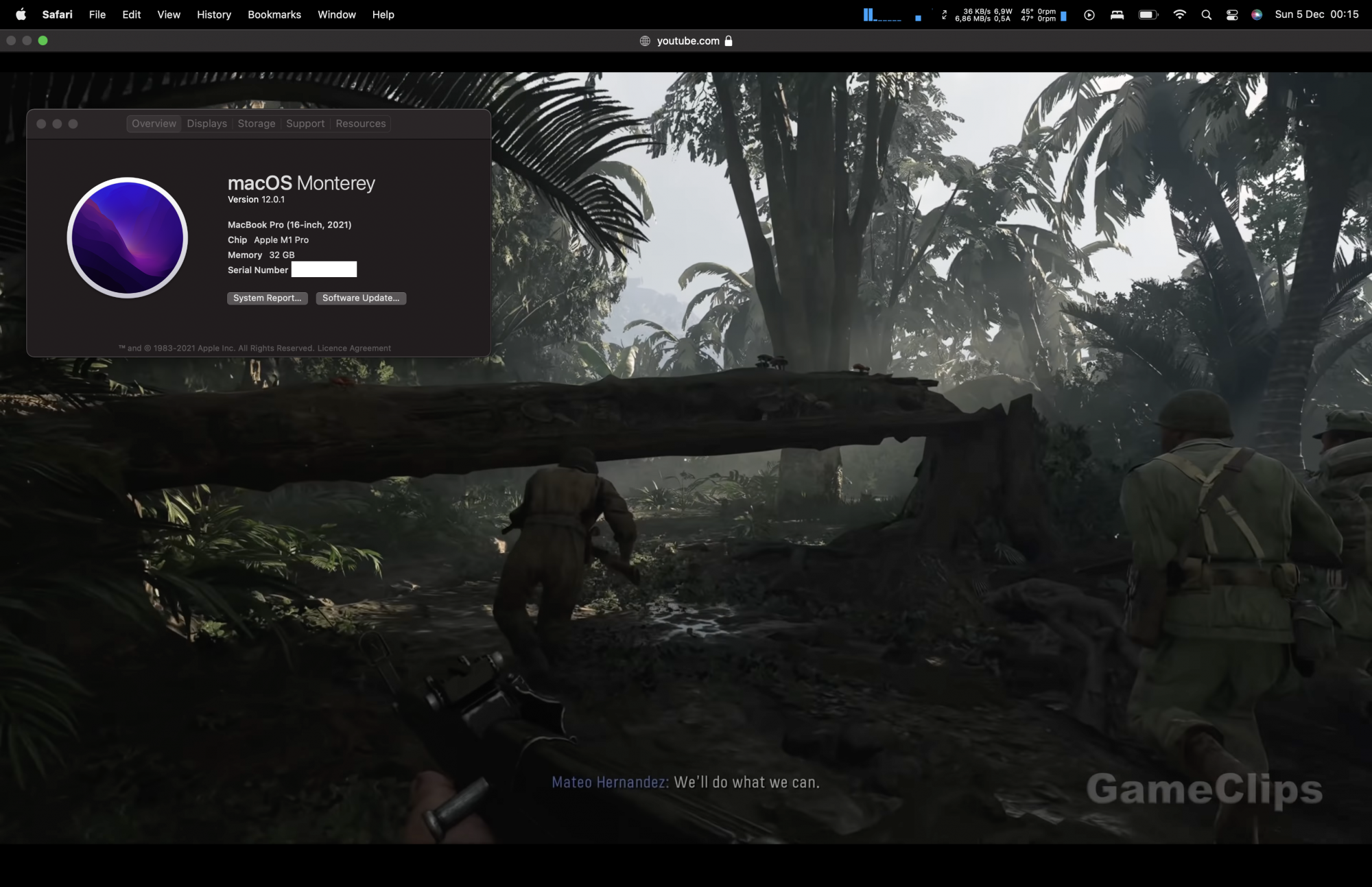
Task: Select the Resources tab
Action: click(x=361, y=123)
